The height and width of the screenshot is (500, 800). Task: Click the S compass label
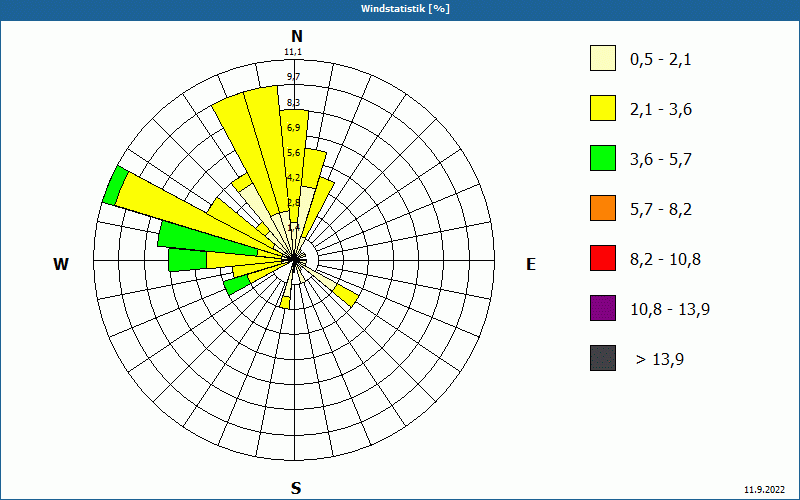click(296, 488)
